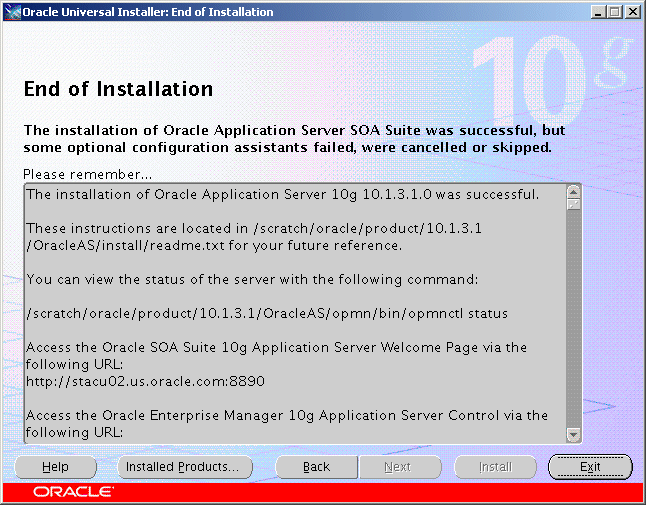
Task: Click the Oracle Universal Installer title icon
Action: pos(12,12)
